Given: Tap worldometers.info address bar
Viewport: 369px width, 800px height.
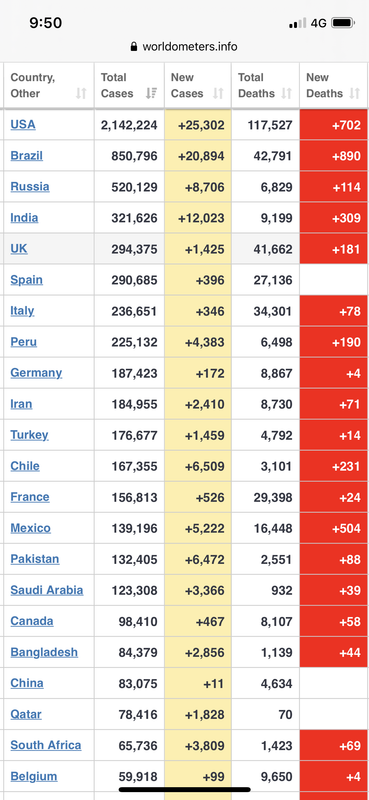Looking at the screenshot, I should point(184,47).
